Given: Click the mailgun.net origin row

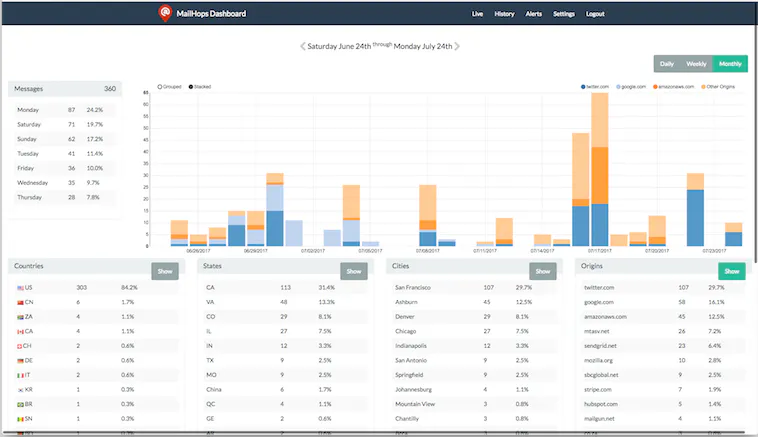Looking at the screenshot, I should 663,419.
